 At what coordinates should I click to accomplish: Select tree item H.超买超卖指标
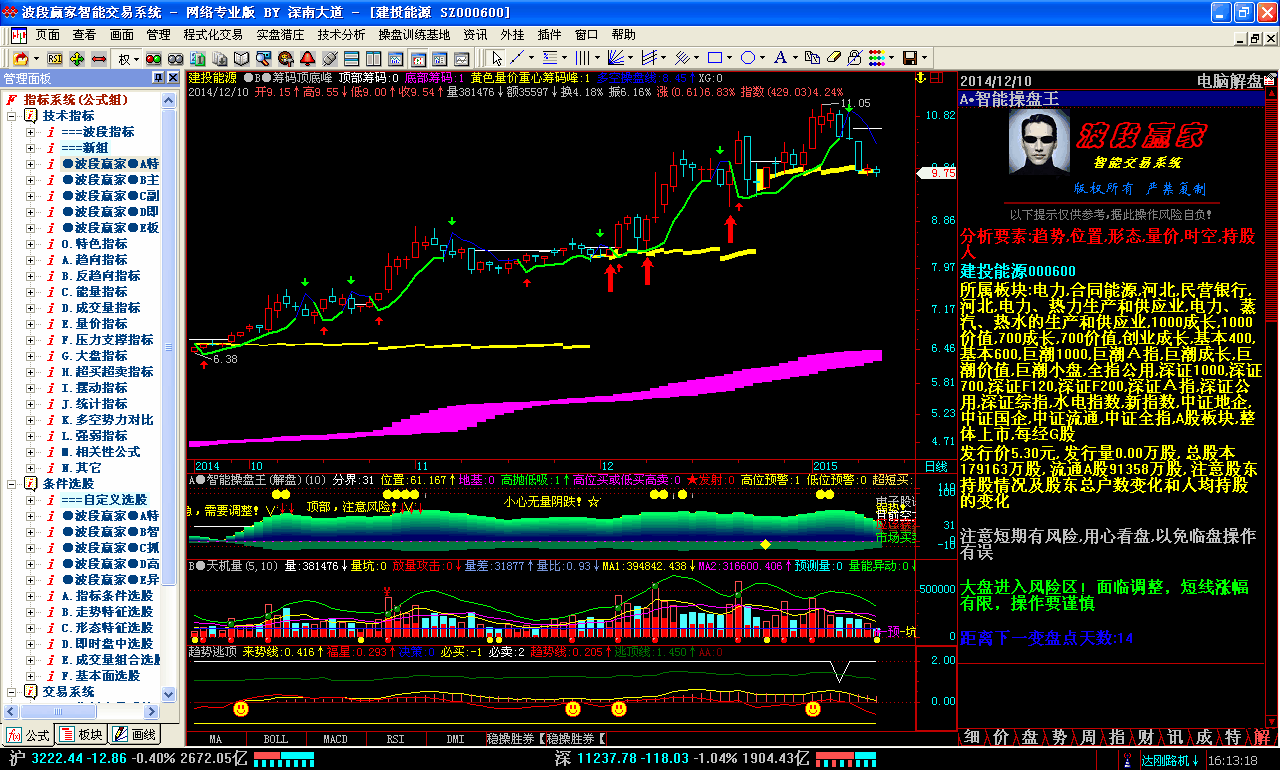click(x=108, y=372)
